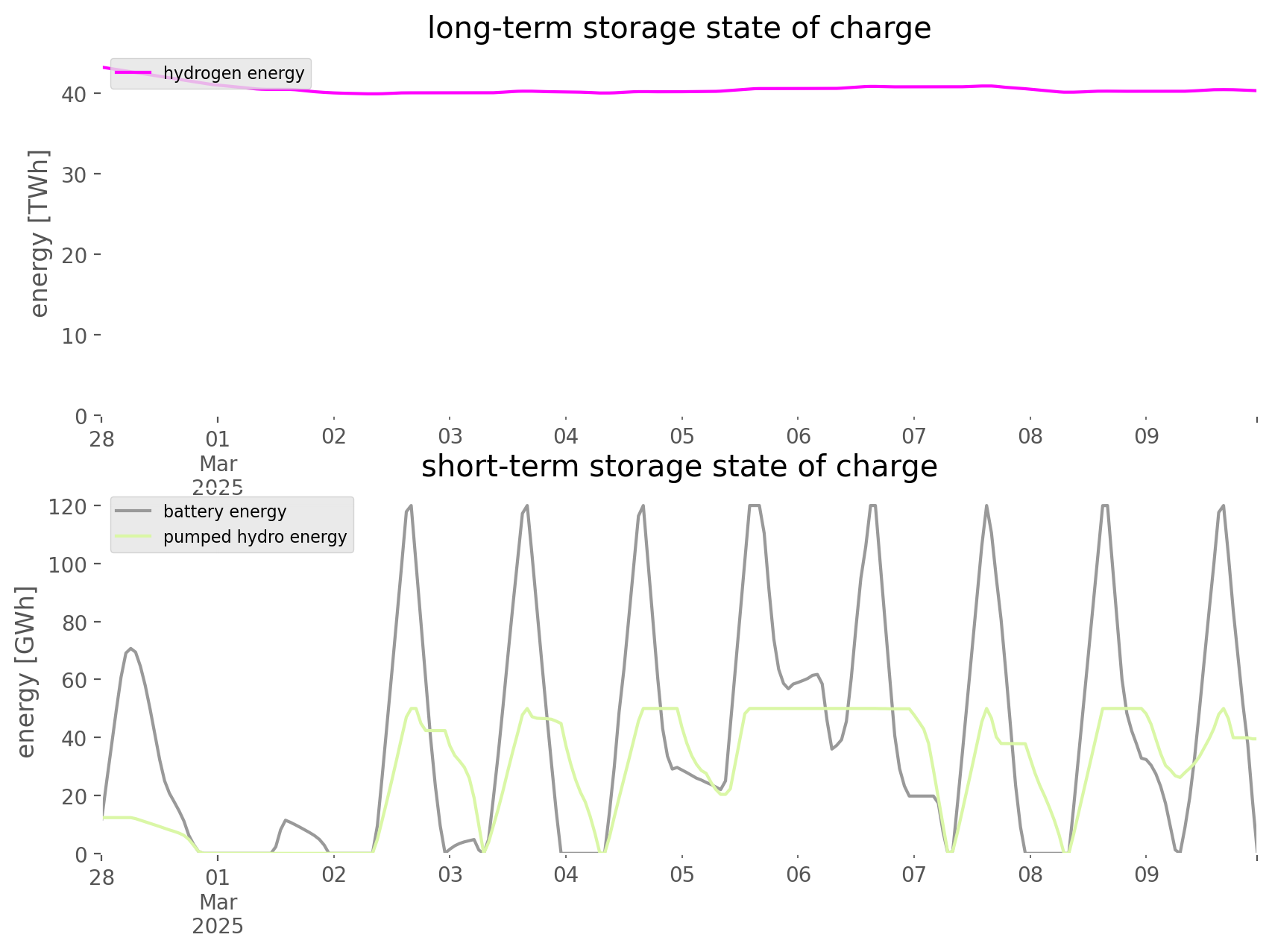The width and height of the screenshot is (1272, 952).
Task: Click the title 'short-term storage state of charge'
Action: click(679, 467)
